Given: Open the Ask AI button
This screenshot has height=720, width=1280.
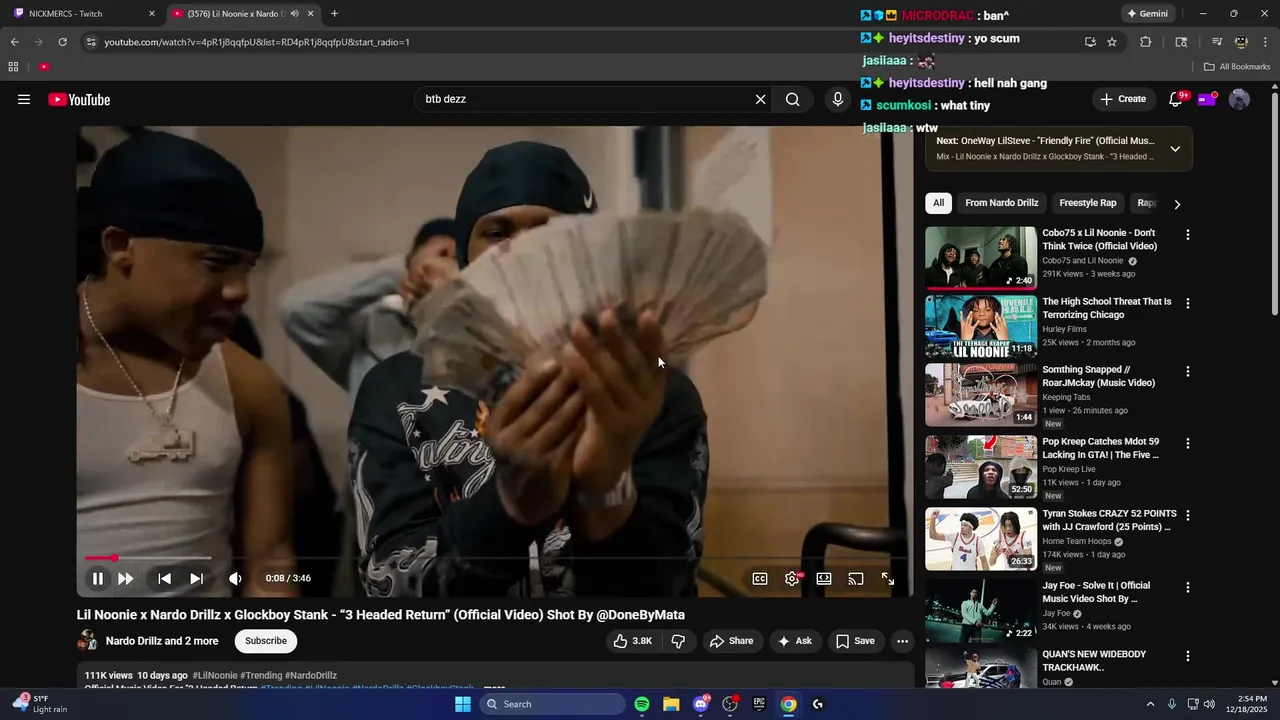Looking at the screenshot, I should (795, 641).
